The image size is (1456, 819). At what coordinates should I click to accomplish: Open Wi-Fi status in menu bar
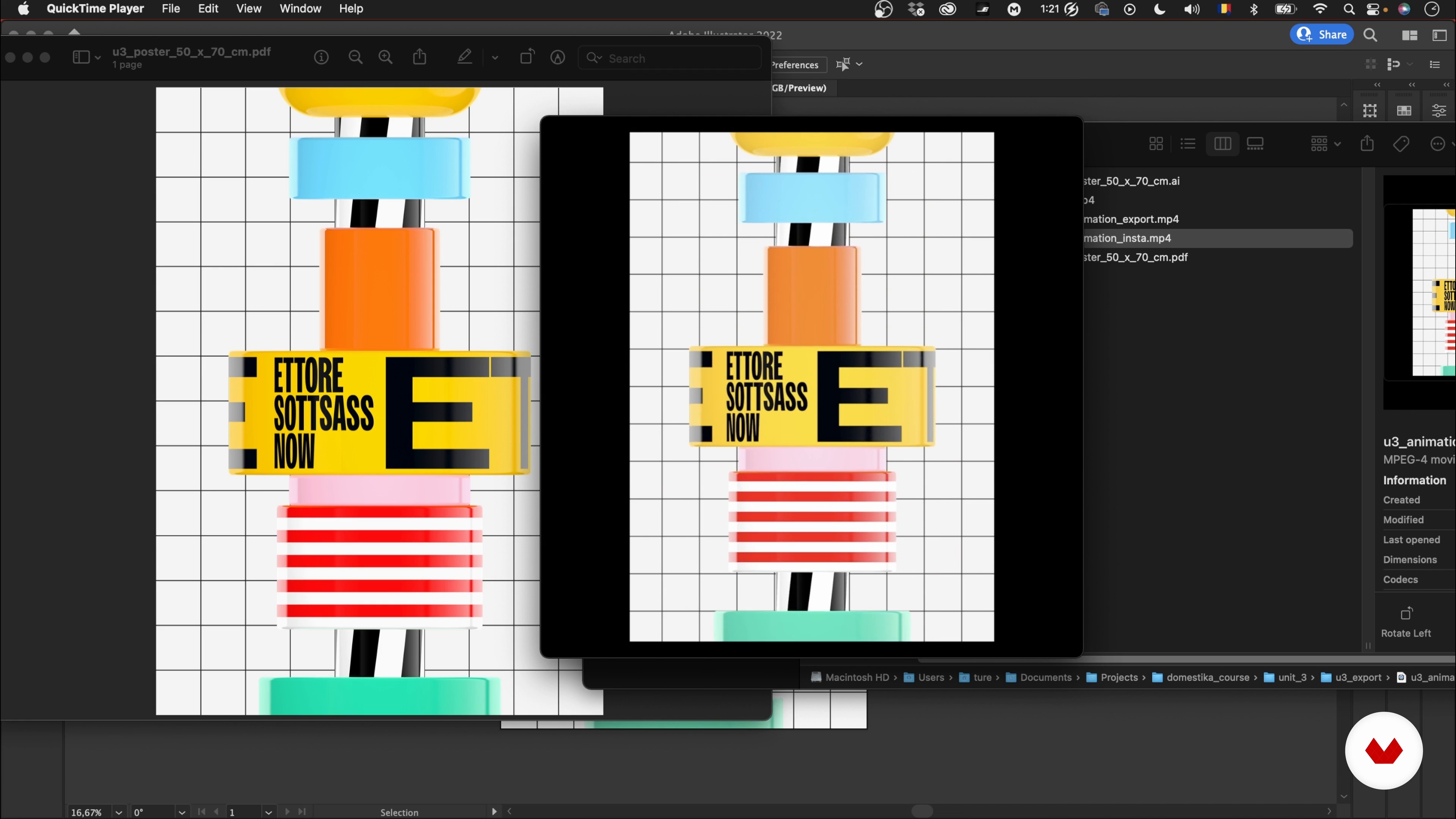pos(1320,9)
